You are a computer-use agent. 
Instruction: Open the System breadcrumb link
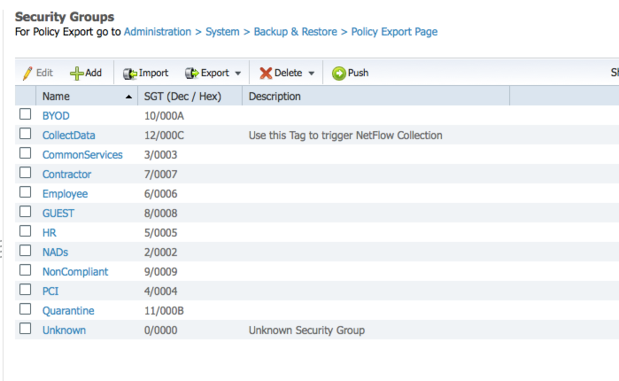point(222,32)
